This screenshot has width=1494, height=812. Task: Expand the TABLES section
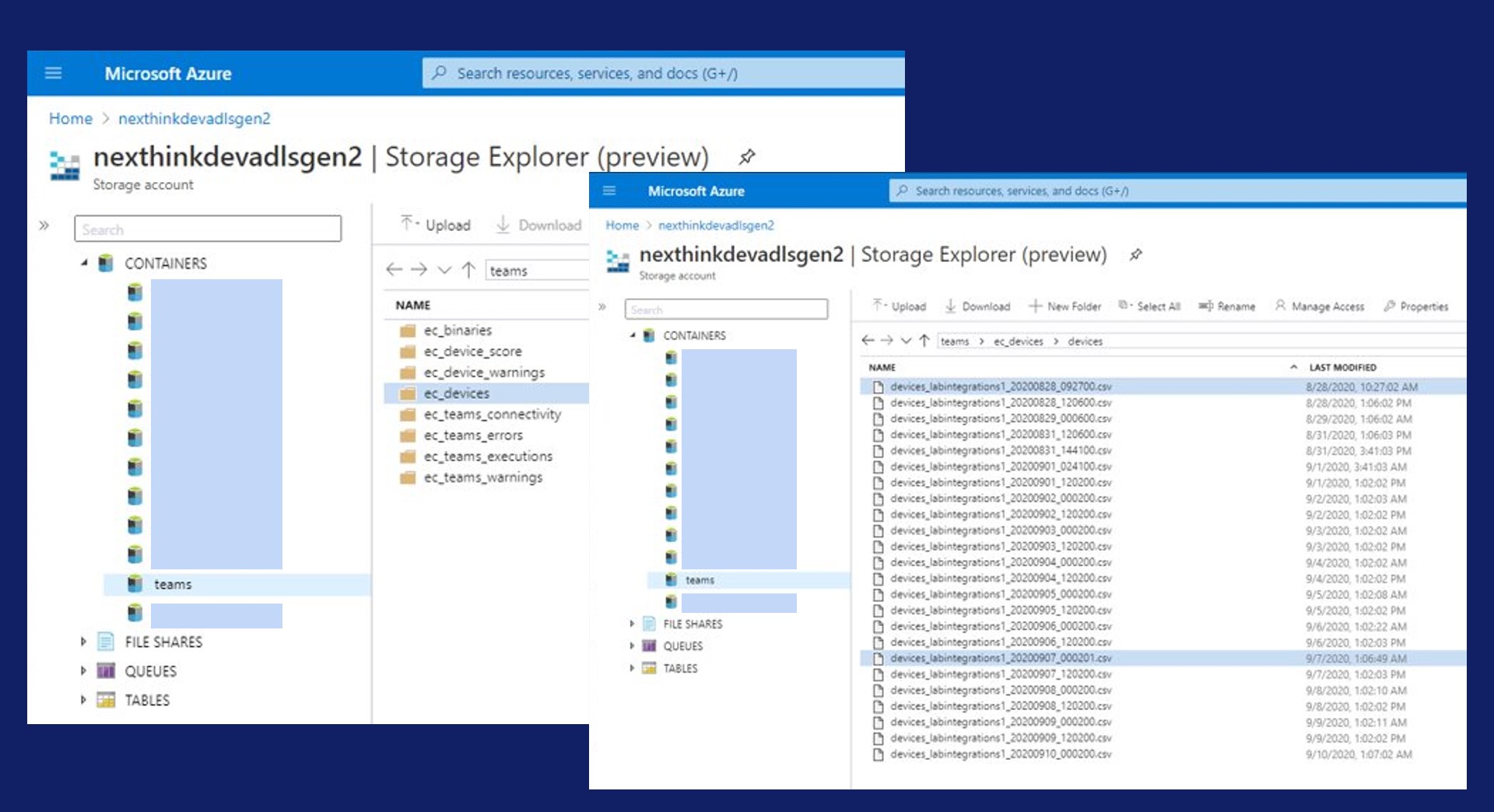(x=632, y=668)
